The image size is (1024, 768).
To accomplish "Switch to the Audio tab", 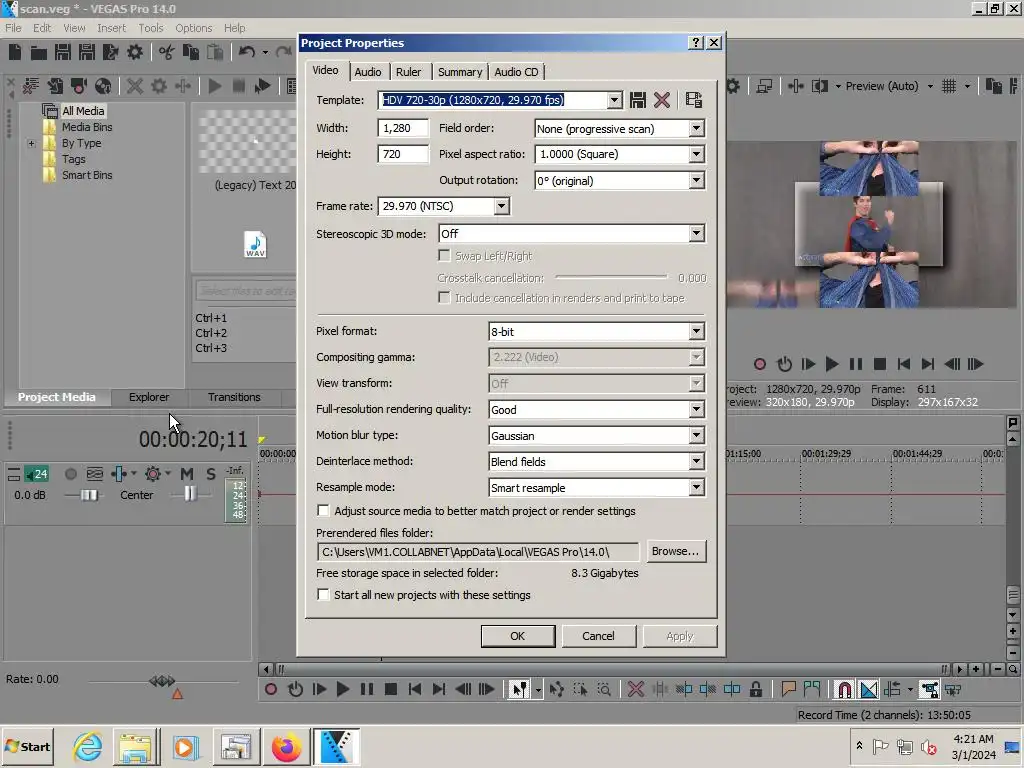I will [x=368, y=72].
